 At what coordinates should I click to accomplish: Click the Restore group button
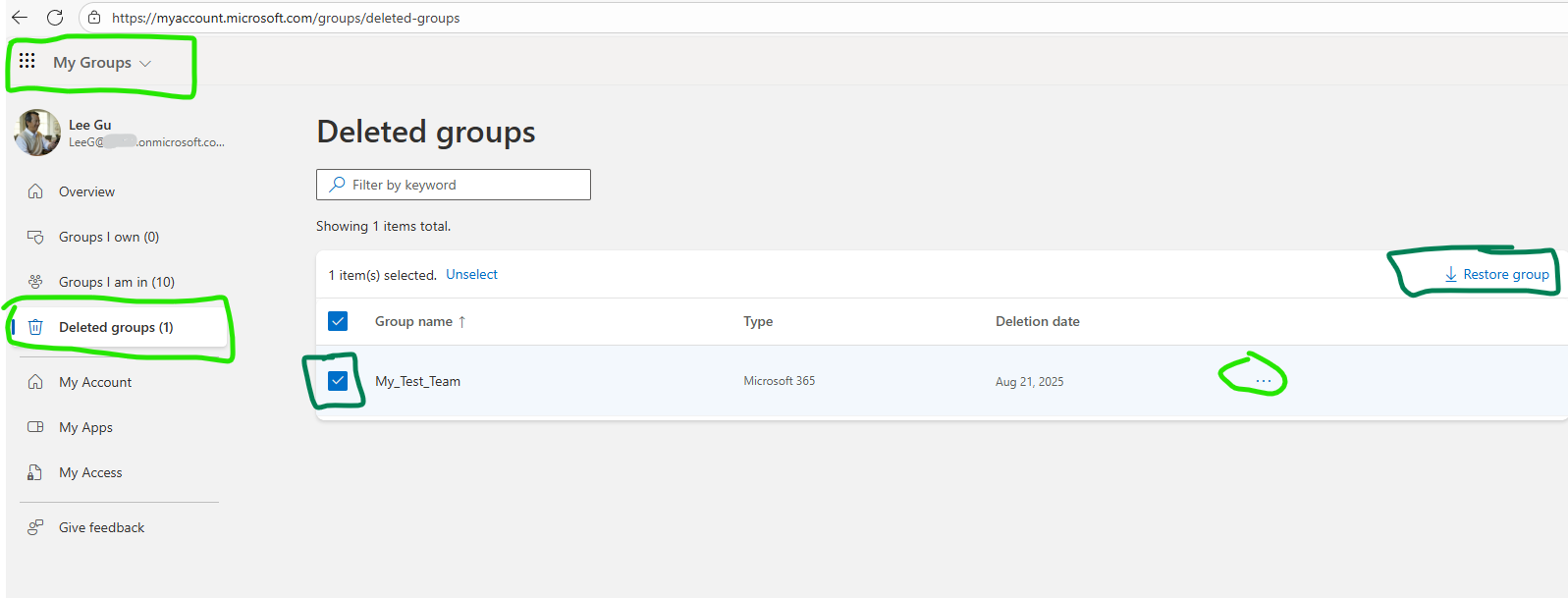pyautogui.click(x=1496, y=274)
